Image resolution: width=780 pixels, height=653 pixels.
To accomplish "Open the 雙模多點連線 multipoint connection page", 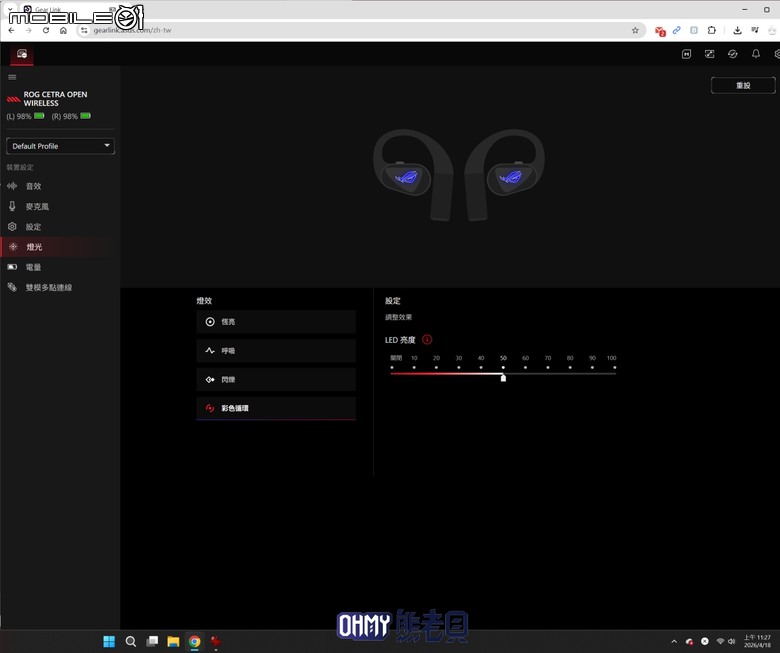I will 60,287.
